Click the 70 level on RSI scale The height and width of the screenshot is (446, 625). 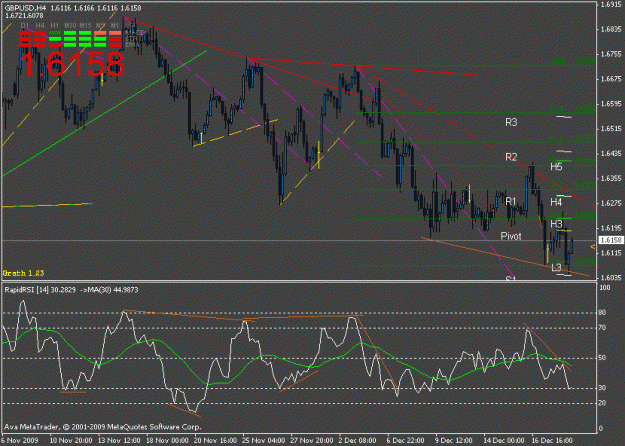603,328
